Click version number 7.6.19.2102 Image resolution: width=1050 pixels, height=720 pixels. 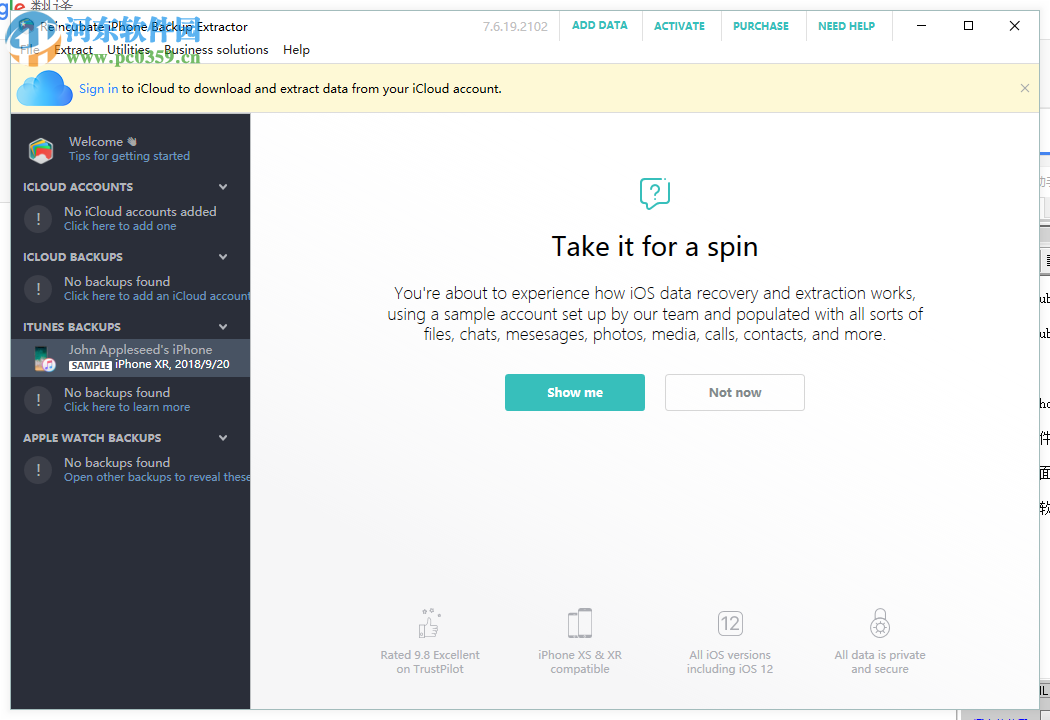[x=515, y=27]
